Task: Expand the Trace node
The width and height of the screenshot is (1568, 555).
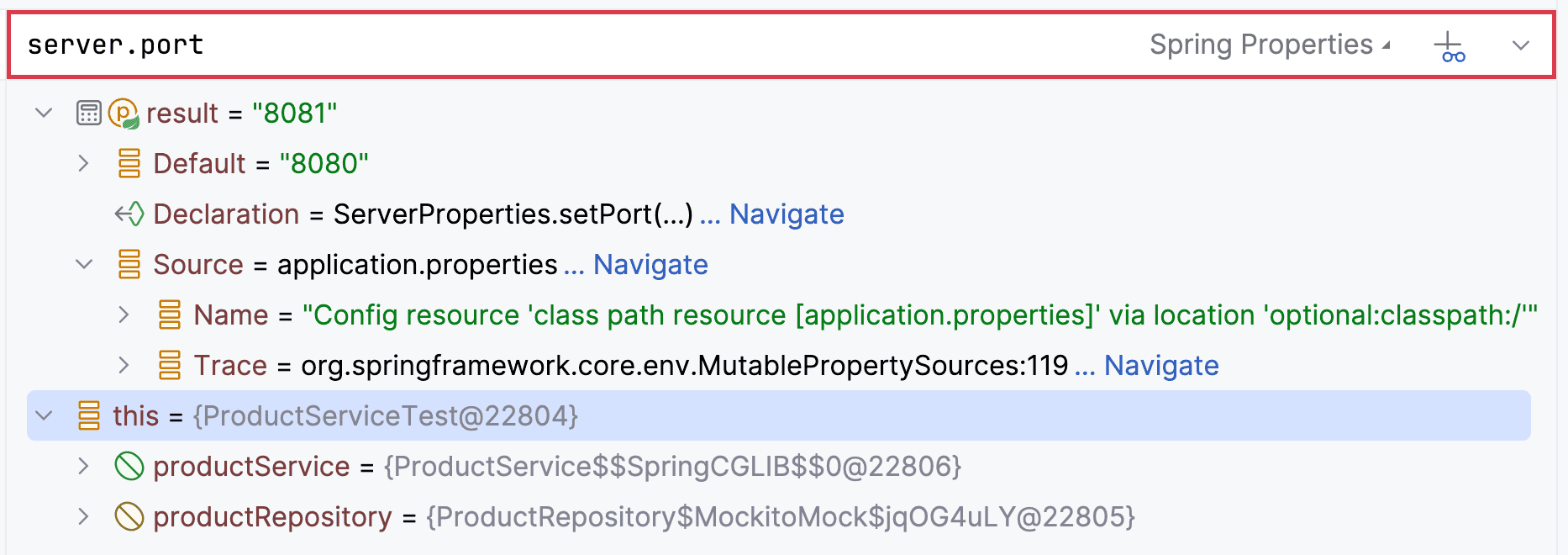Action: pos(124,365)
